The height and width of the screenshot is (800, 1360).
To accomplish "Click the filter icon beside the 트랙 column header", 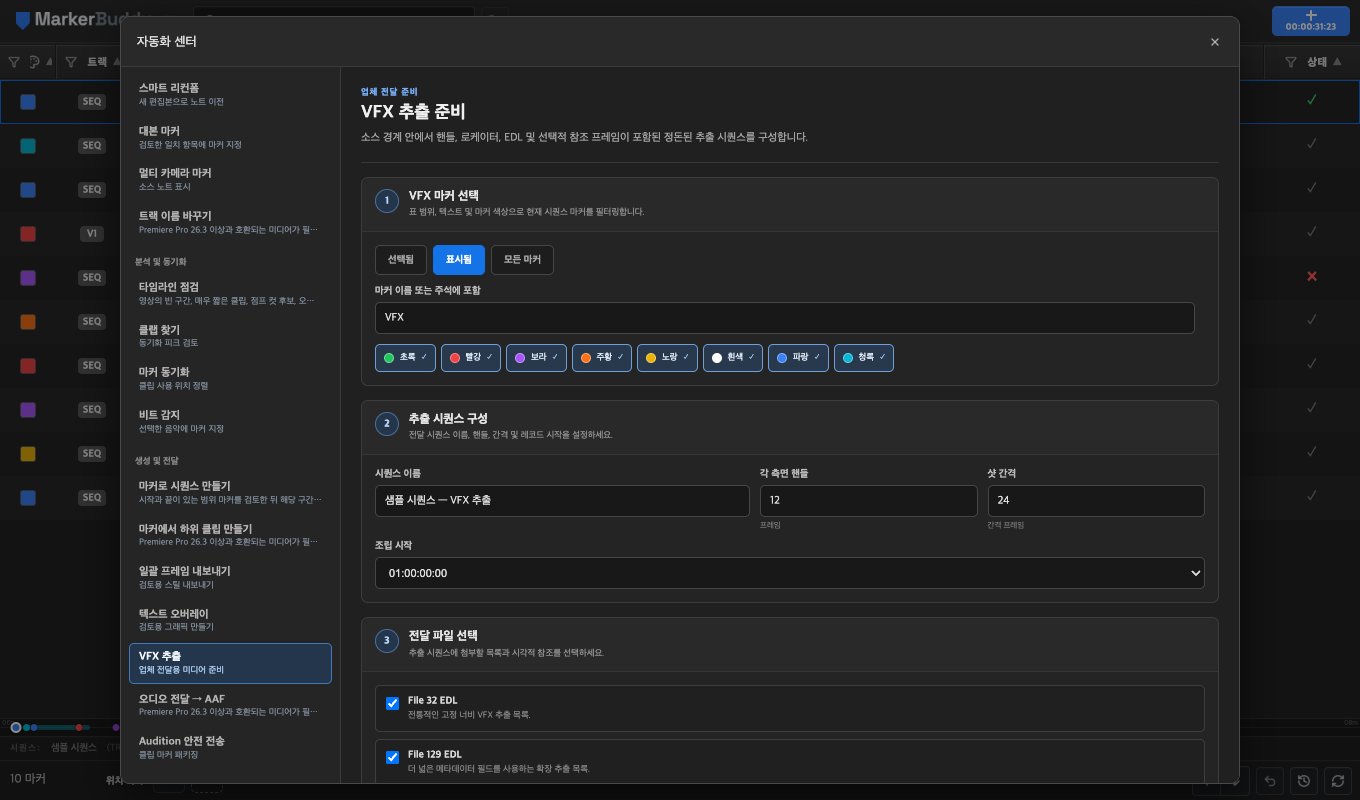I will coord(71,62).
